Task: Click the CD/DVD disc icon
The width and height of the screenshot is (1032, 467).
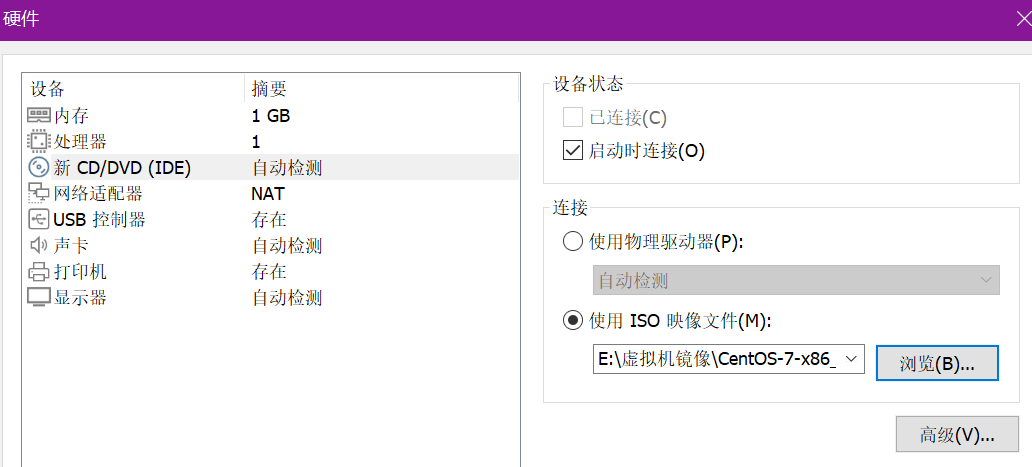Action: click(x=39, y=168)
